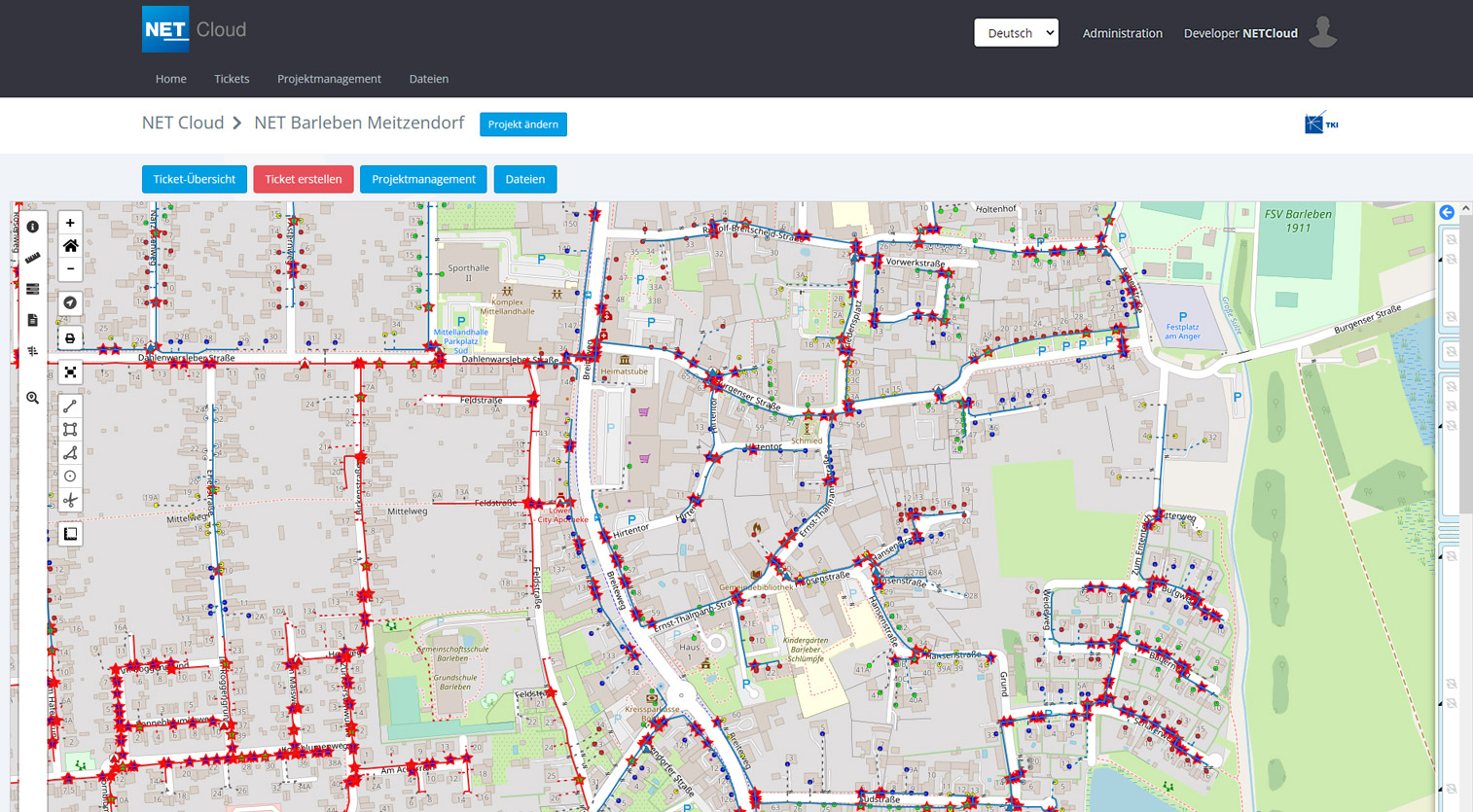Activate the geolocation arrow tool
This screenshot has width=1473, height=812.
70,303
